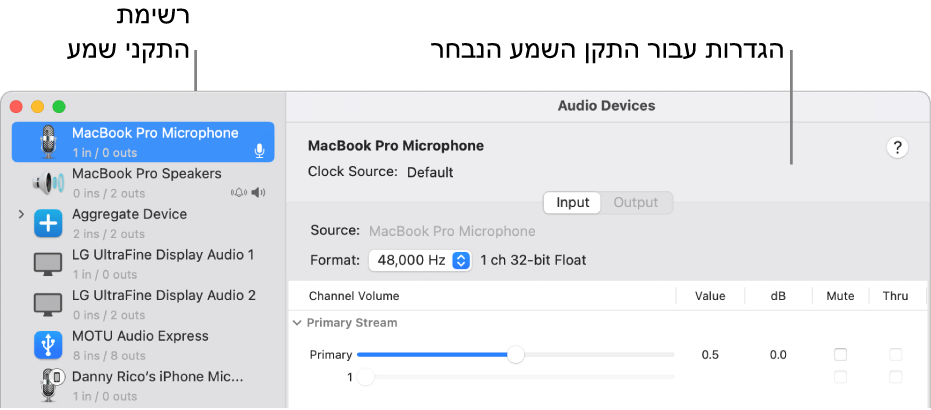This screenshot has height=410, width=931.
Task: Click the Primary volume slider
Action: click(515, 355)
